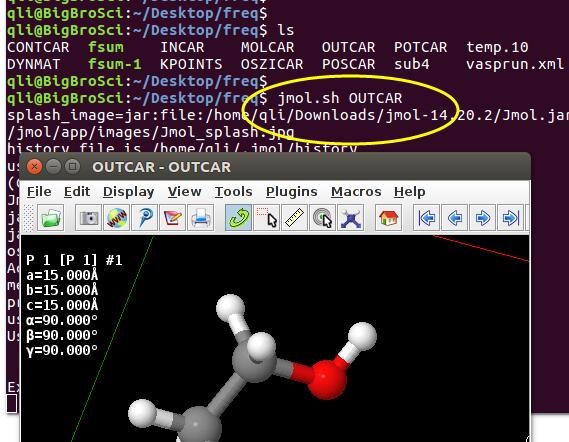This screenshot has height=442, width=569.
Task: Expand the Macros menu
Action: [x=356, y=192]
